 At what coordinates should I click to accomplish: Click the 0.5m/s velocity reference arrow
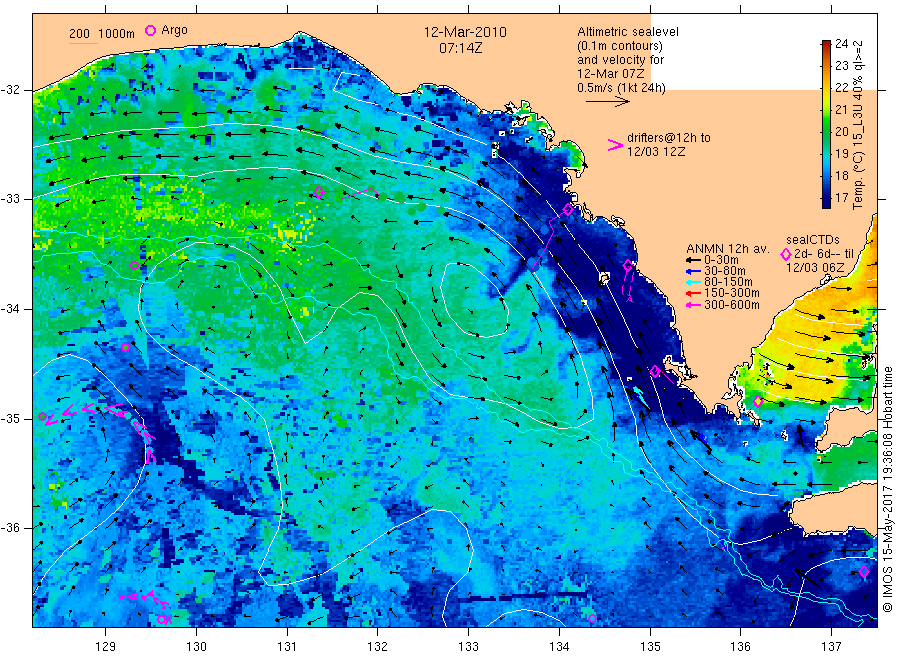(608, 102)
